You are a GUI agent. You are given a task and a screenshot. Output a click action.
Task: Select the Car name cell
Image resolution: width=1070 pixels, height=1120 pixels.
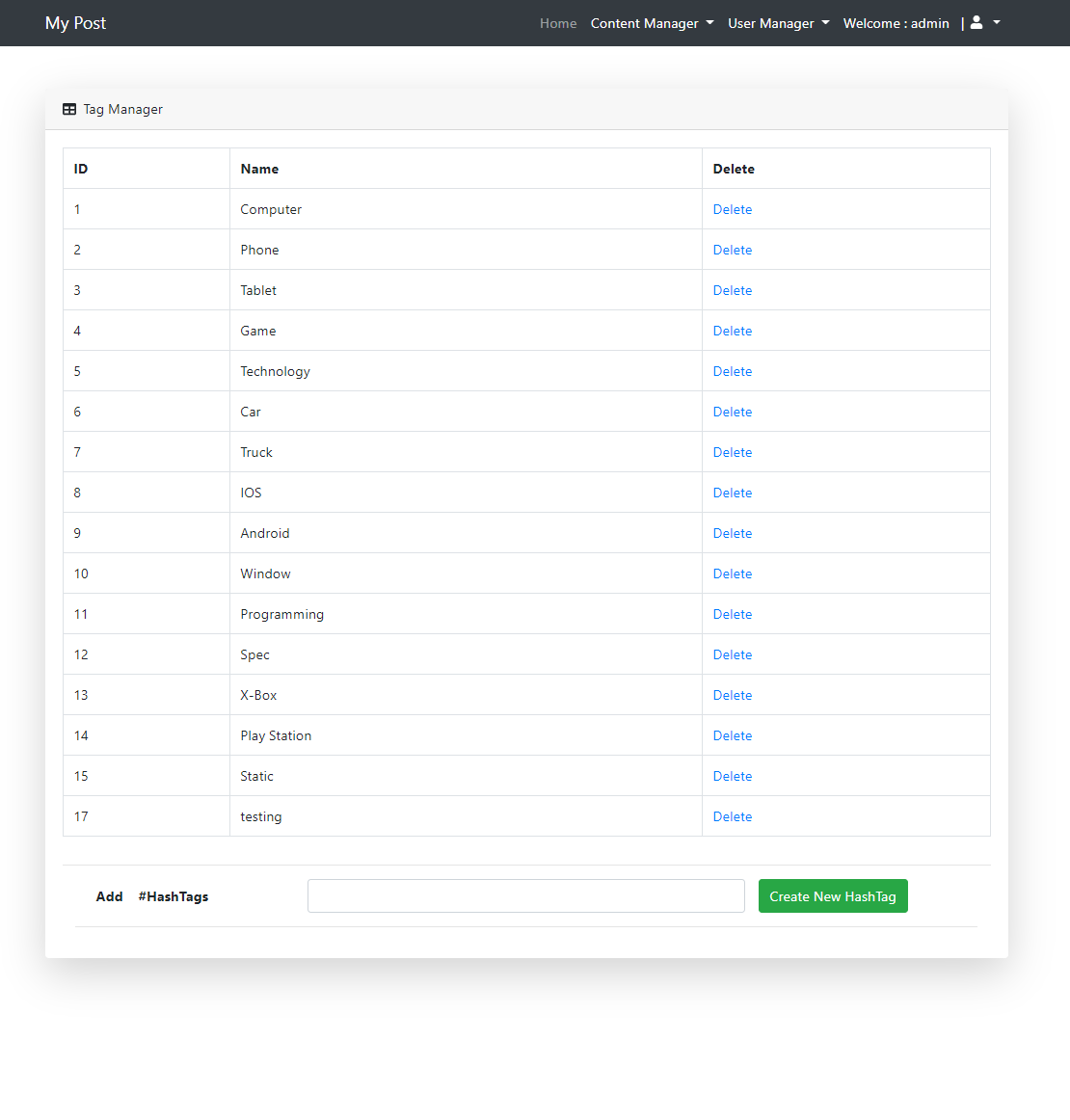point(466,412)
